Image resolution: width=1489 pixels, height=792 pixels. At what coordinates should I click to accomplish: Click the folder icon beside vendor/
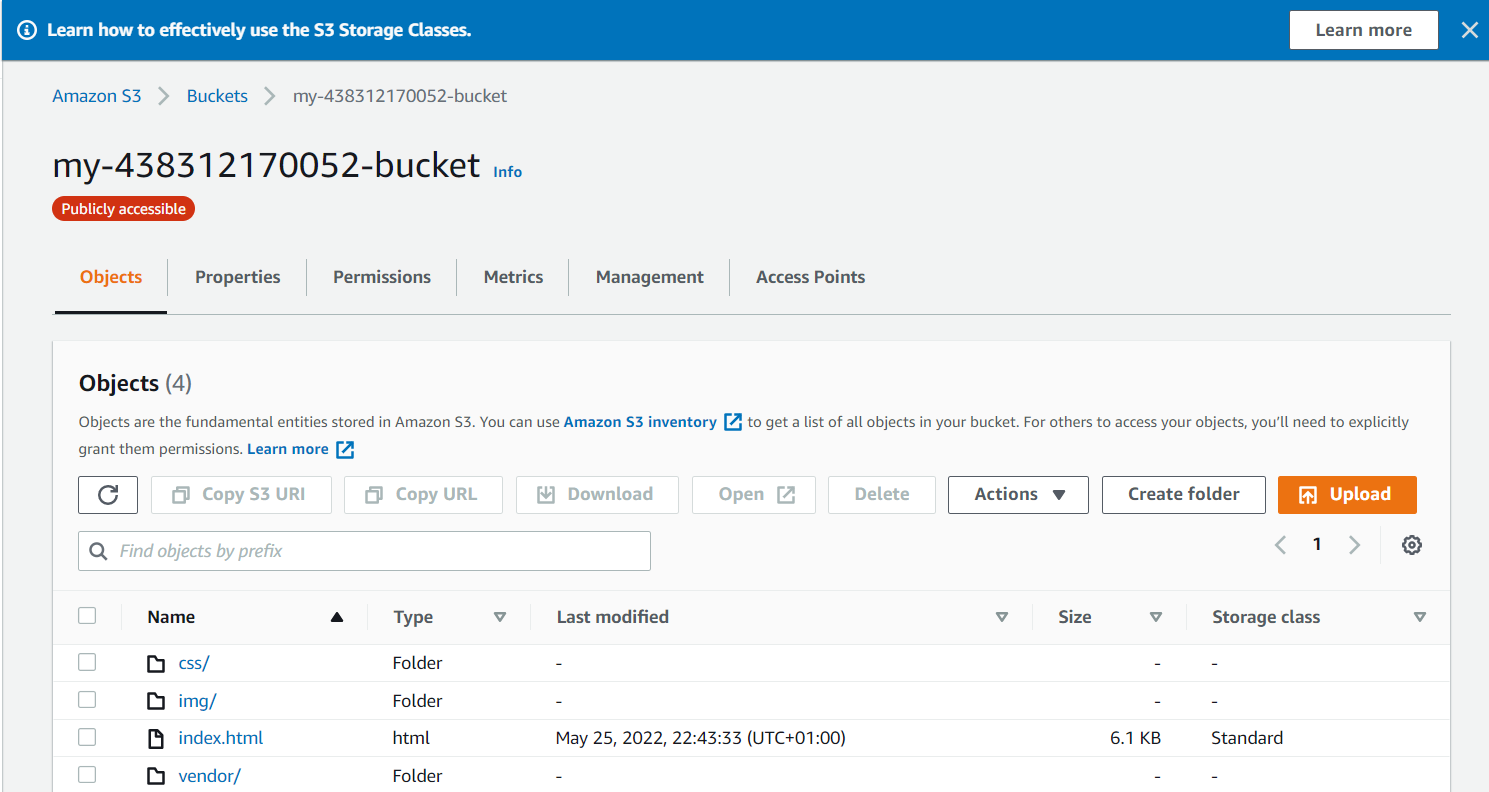coord(156,775)
